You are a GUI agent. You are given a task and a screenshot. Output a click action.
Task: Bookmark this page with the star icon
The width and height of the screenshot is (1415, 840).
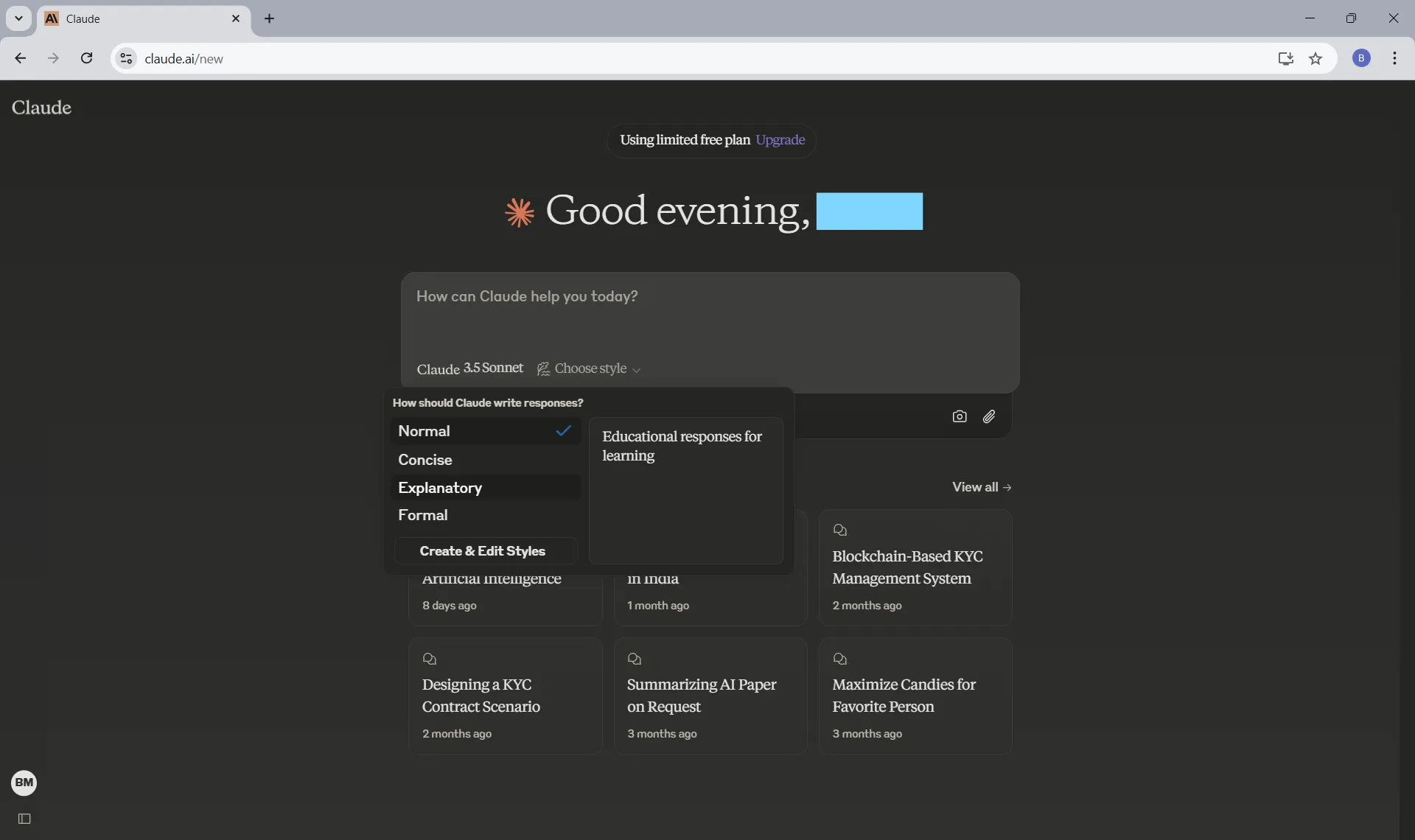point(1316,58)
